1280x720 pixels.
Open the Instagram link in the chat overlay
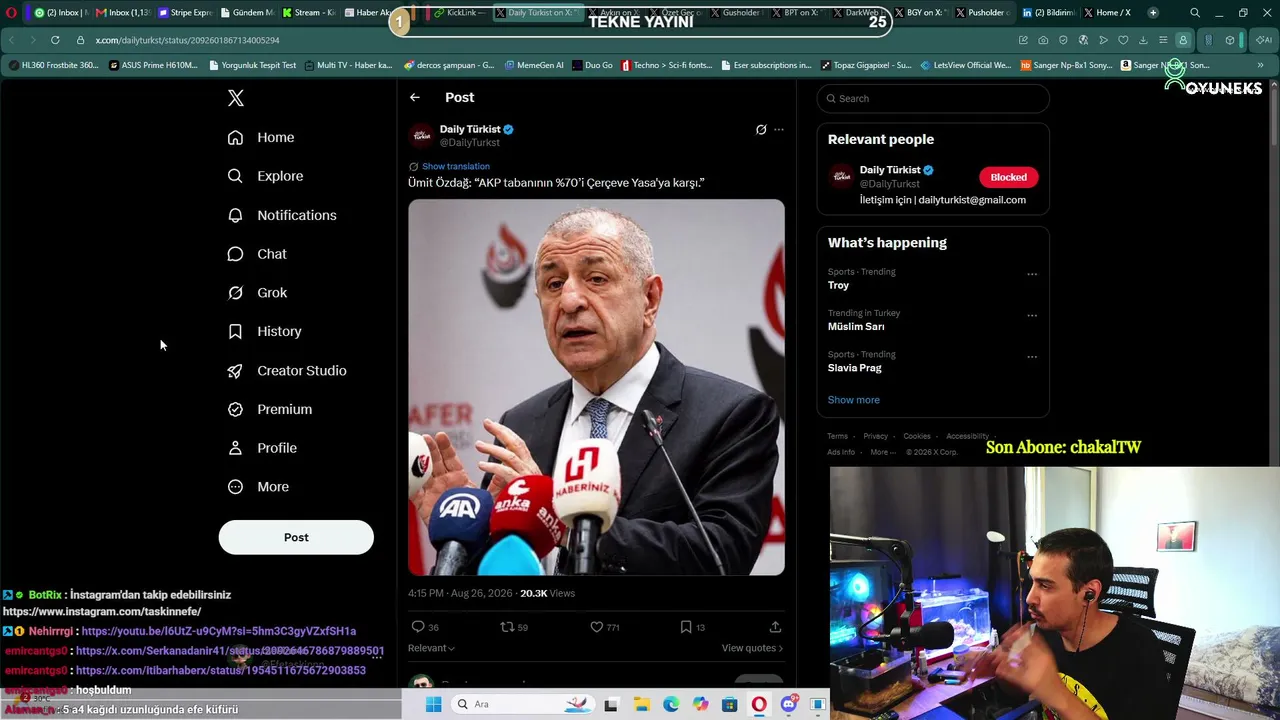[102, 612]
